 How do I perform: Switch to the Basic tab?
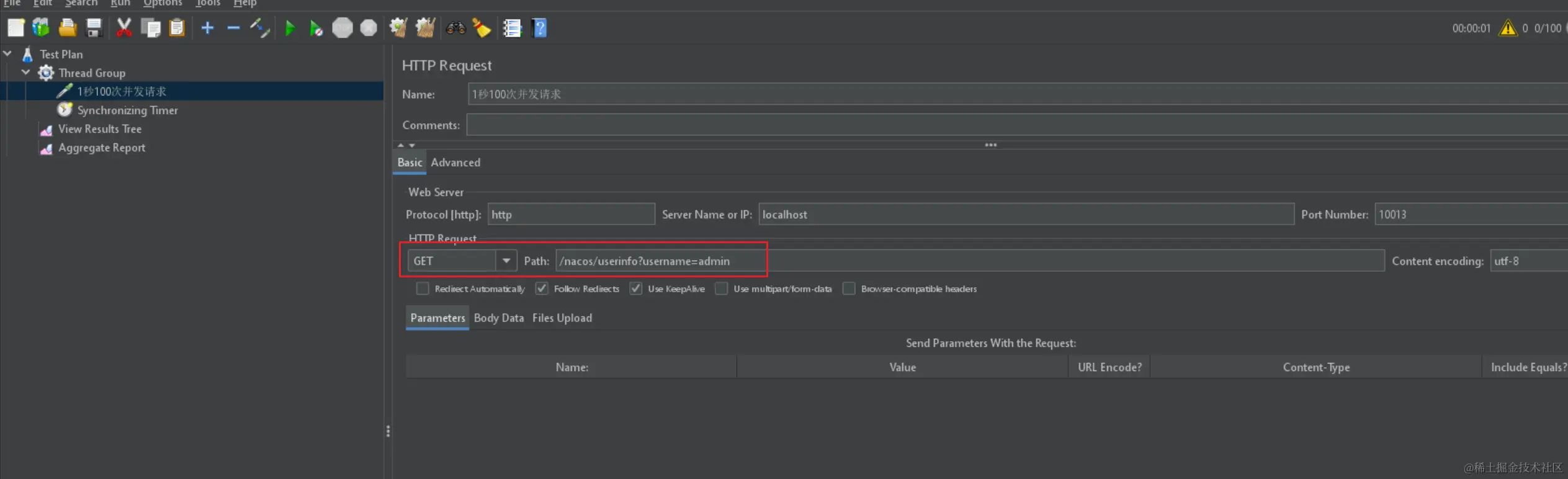click(410, 163)
